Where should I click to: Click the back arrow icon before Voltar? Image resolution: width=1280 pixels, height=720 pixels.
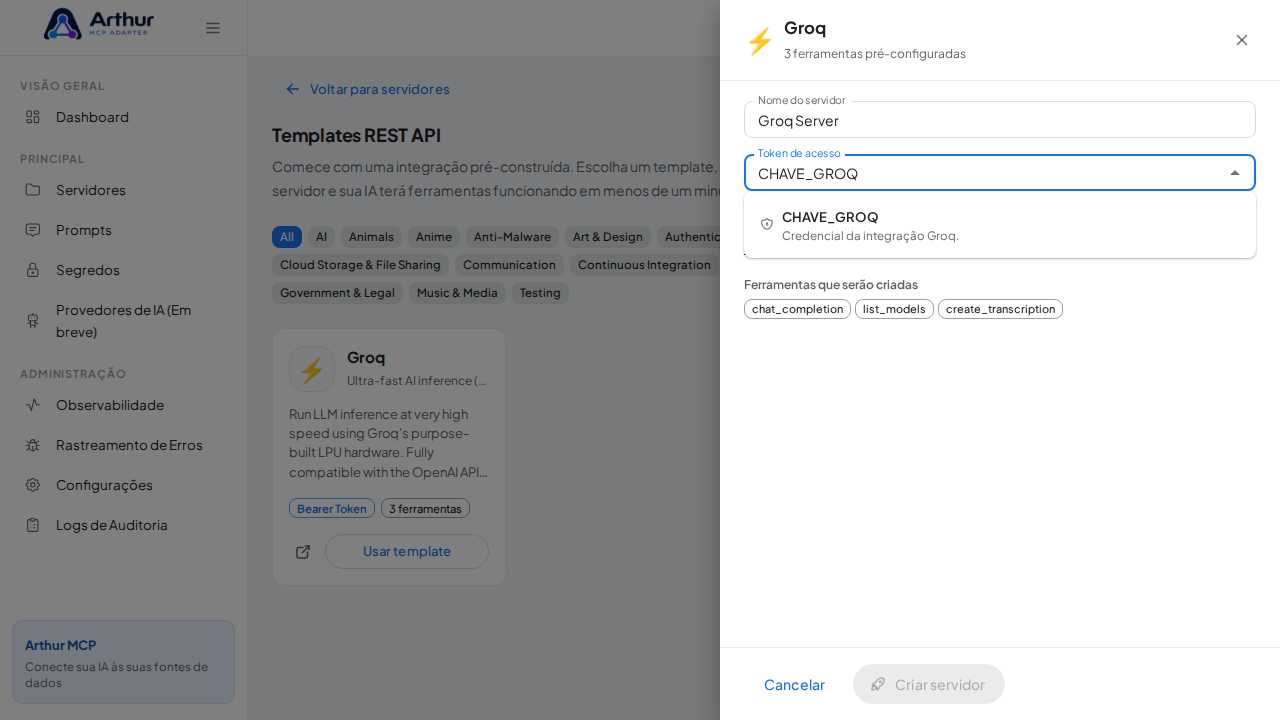[293, 89]
